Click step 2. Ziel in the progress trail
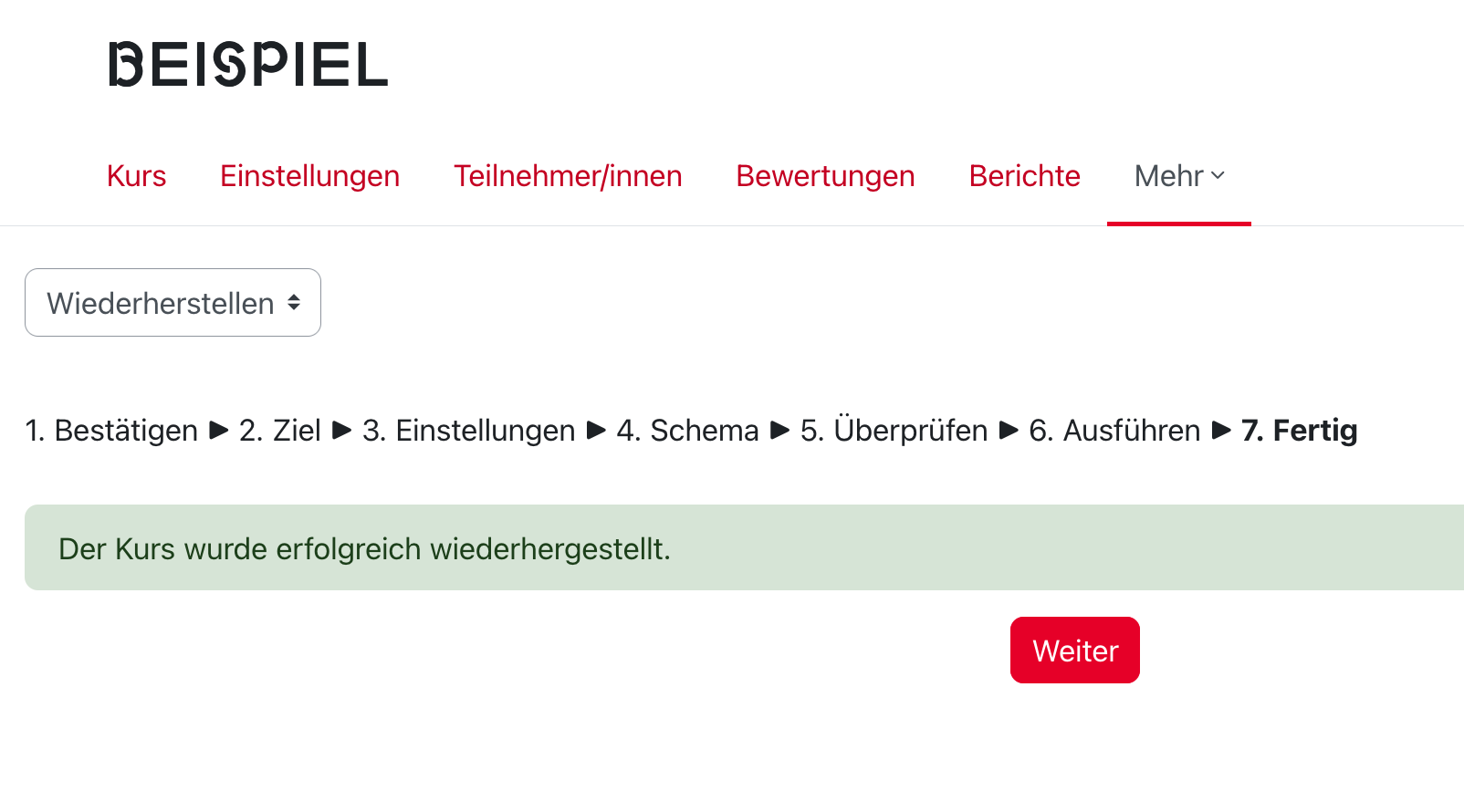 pyautogui.click(x=279, y=431)
